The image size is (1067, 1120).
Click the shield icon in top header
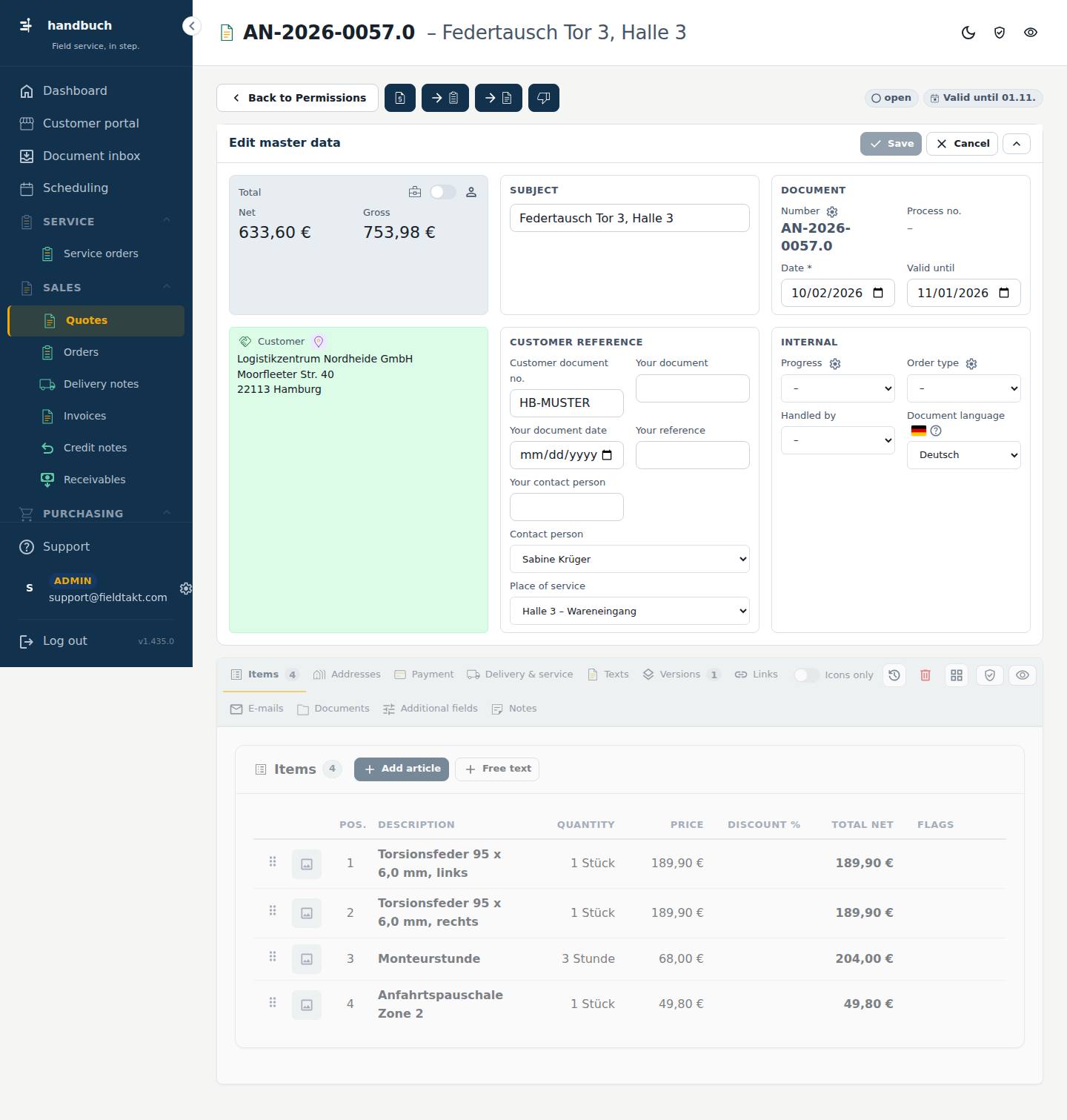coord(1000,33)
